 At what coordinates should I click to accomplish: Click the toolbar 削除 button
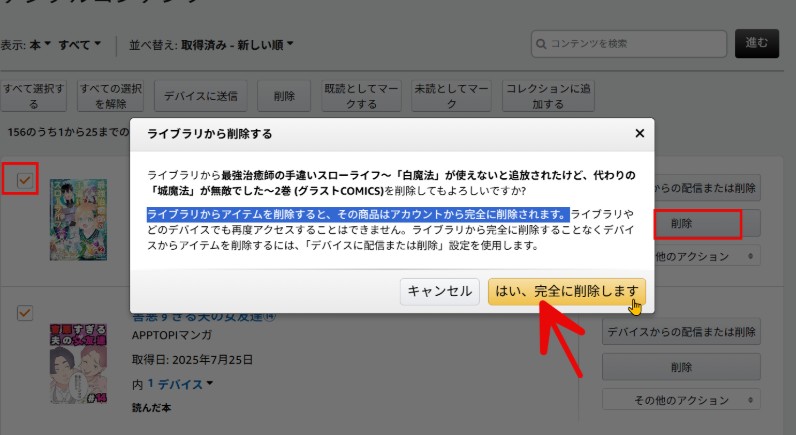pyautogui.click(x=283, y=96)
